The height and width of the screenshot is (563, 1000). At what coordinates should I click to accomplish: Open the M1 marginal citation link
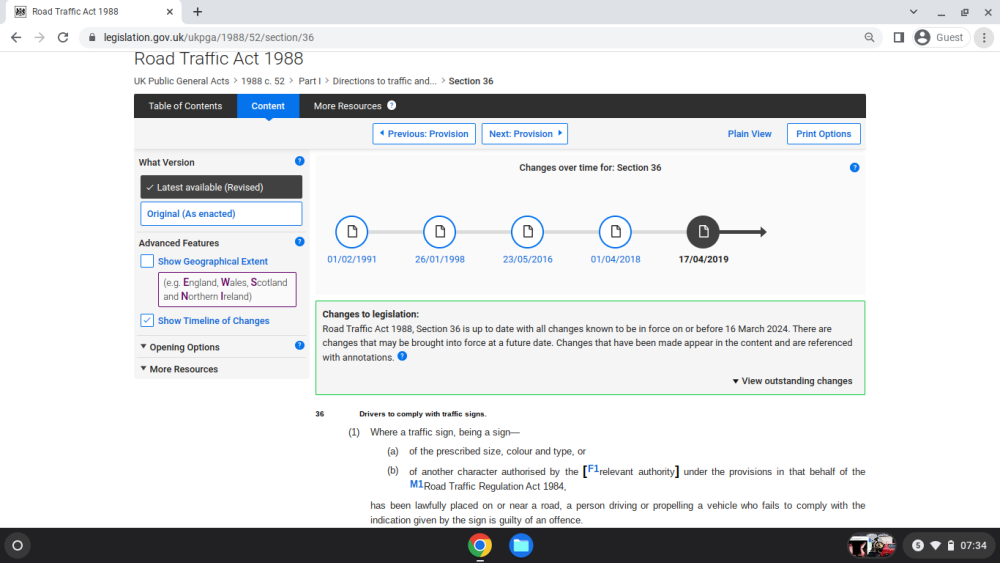(x=416, y=484)
